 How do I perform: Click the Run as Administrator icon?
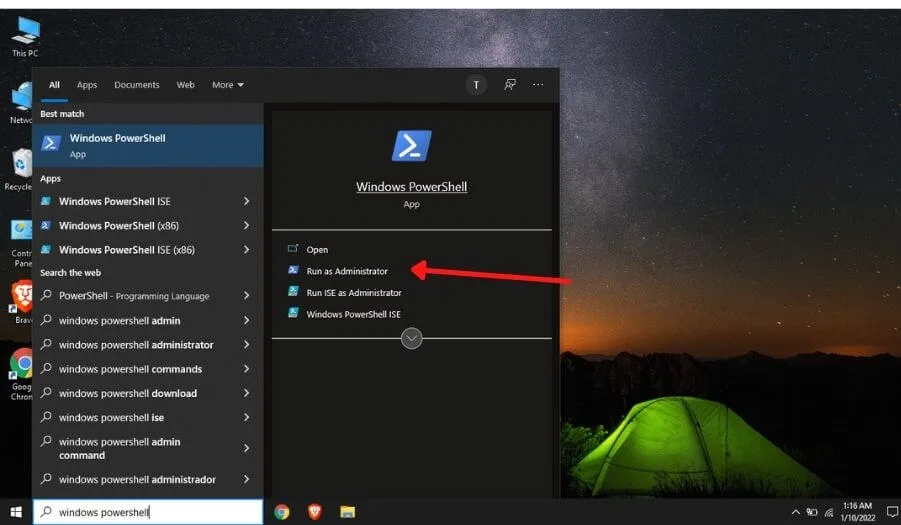[x=293, y=270]
